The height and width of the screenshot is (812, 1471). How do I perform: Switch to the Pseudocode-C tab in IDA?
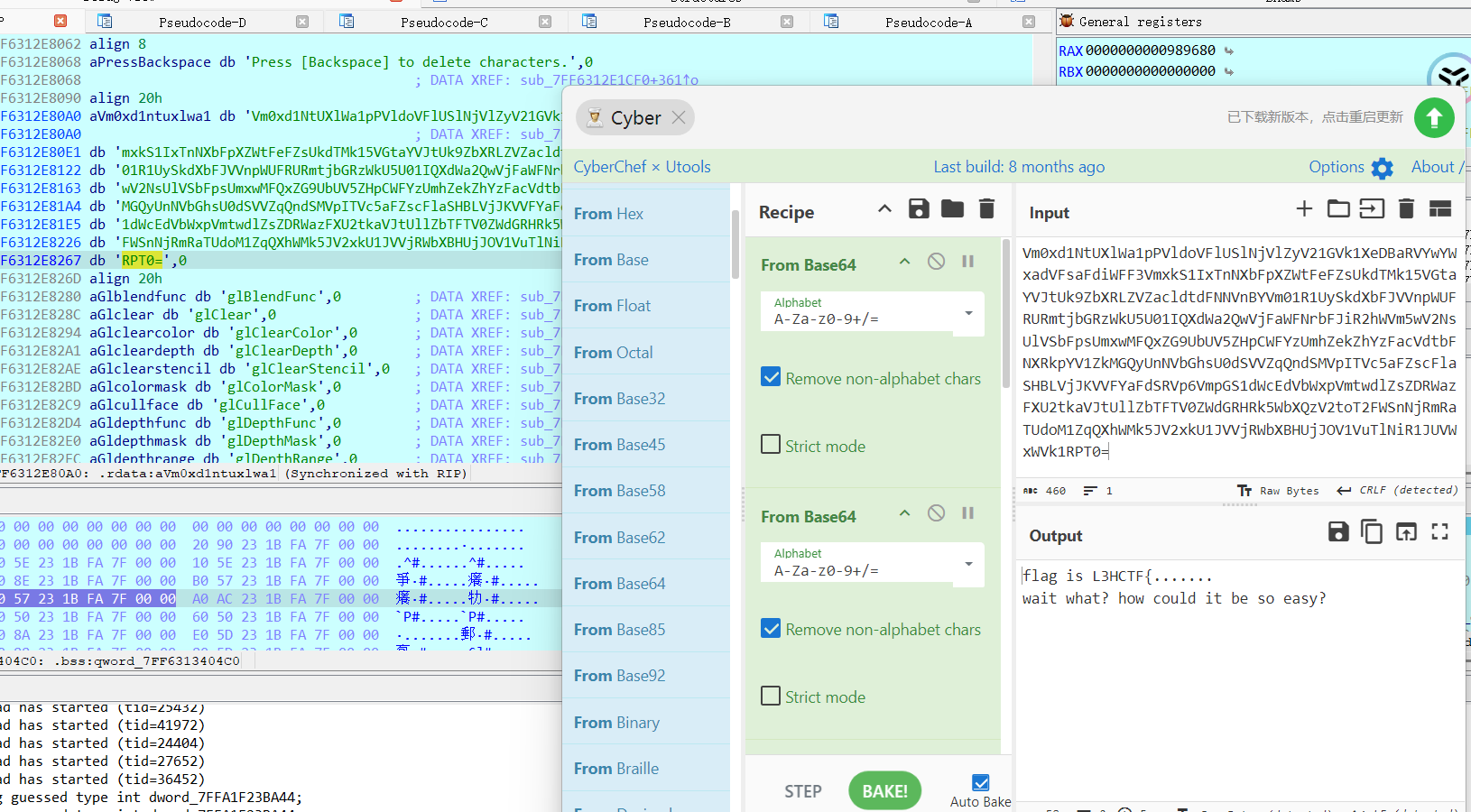444,22
